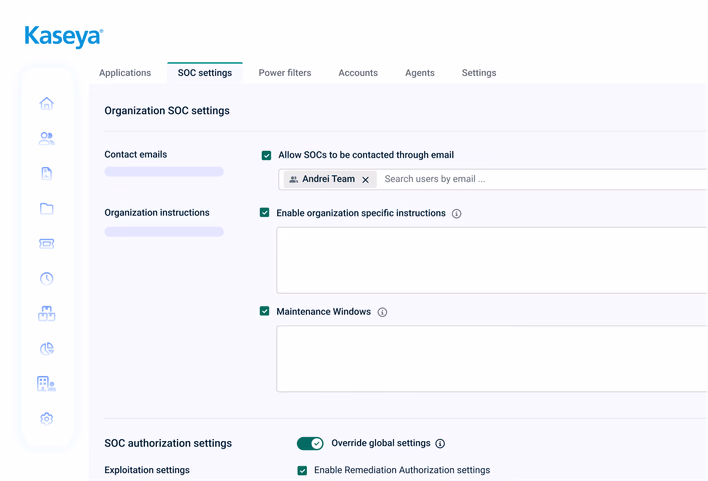The image size is (708, 481).
Task: Open the Agents tab
Action: click(x=420, y=73)
